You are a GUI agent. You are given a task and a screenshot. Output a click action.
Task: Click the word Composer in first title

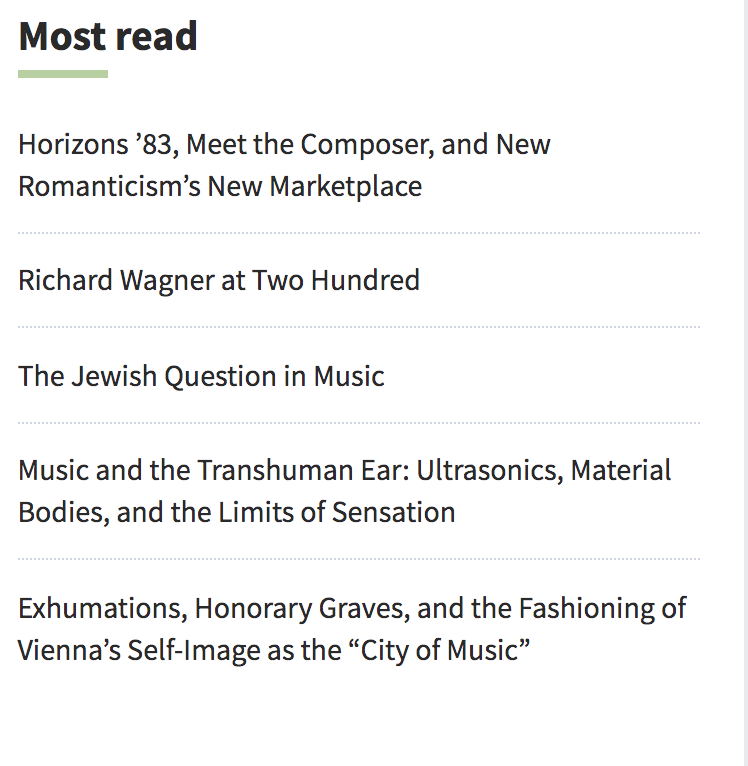367,146
